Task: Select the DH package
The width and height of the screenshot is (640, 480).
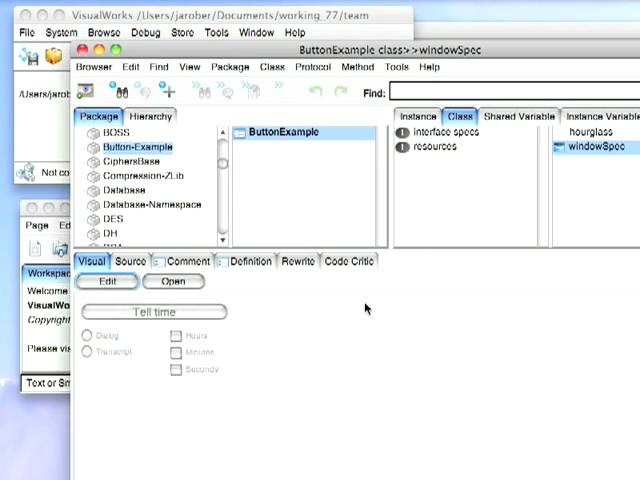Action: (x=110, y=233)
